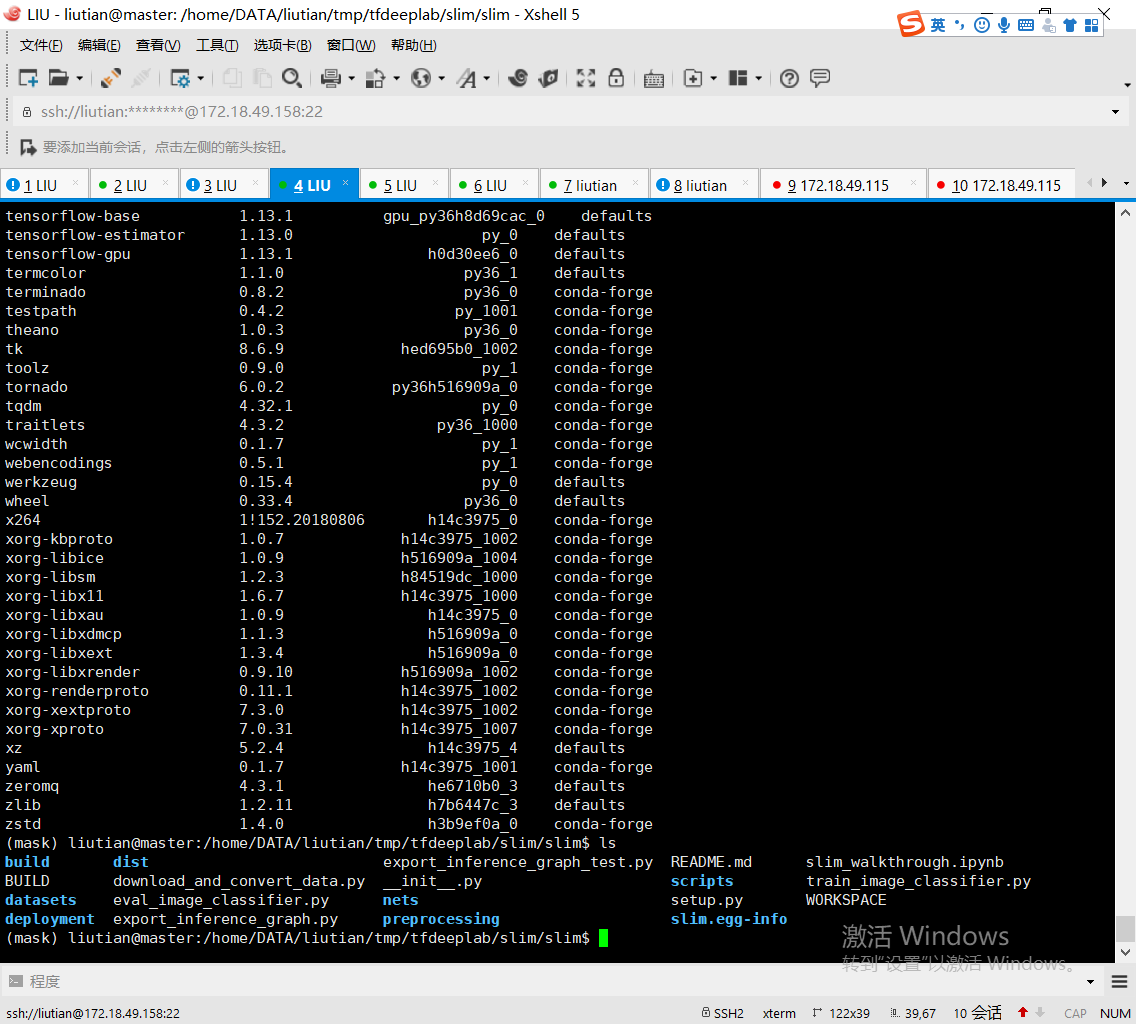
Task: Toggle the NUM indicator in status bar
Action: [1114, 1013]
